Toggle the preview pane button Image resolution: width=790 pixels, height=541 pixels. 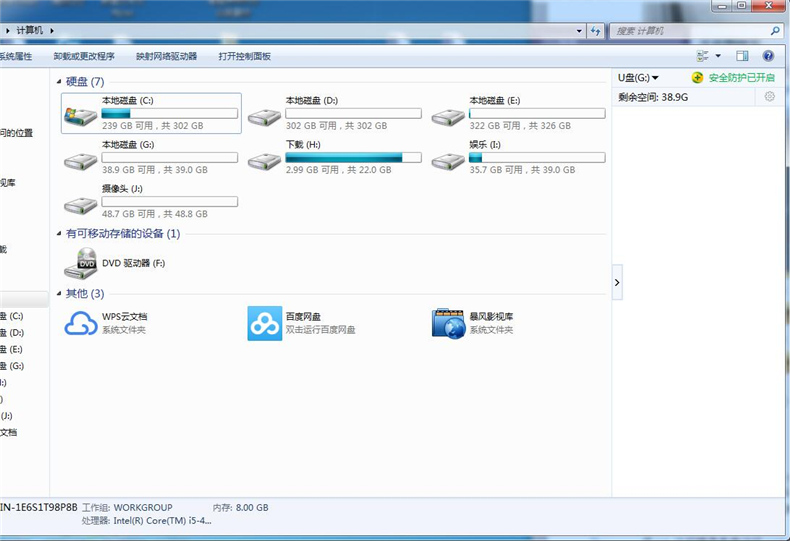pos(742,56)
